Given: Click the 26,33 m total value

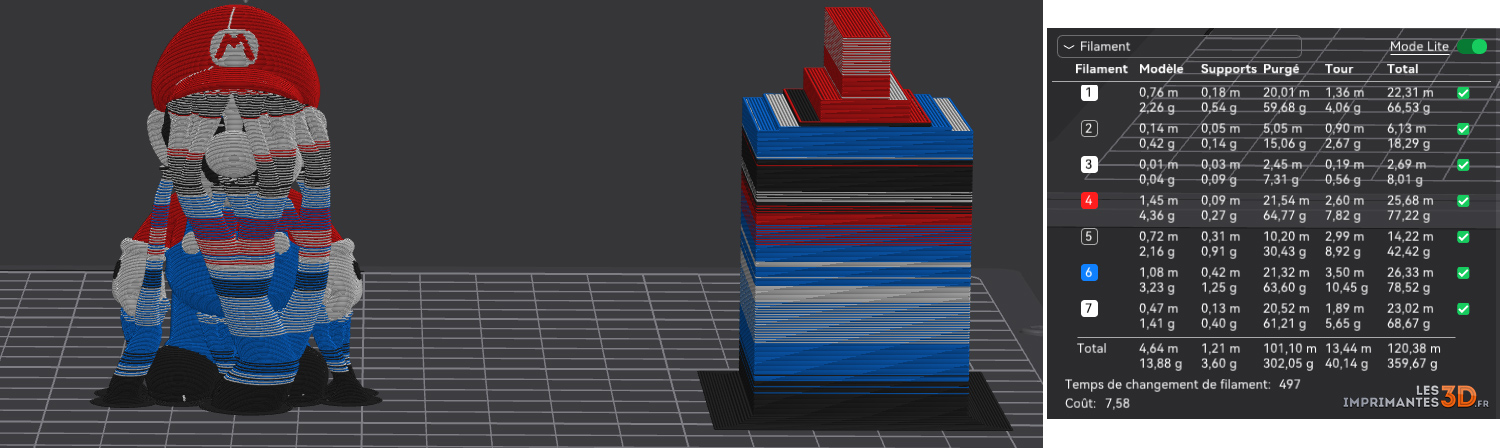Looking at the screenshot, I should tap(1411, 272).
